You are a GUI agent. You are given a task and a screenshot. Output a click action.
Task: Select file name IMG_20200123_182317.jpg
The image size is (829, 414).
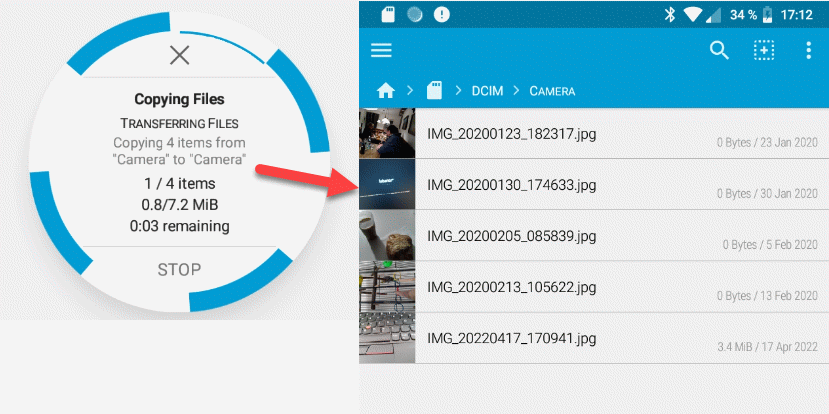click(512, 134)
